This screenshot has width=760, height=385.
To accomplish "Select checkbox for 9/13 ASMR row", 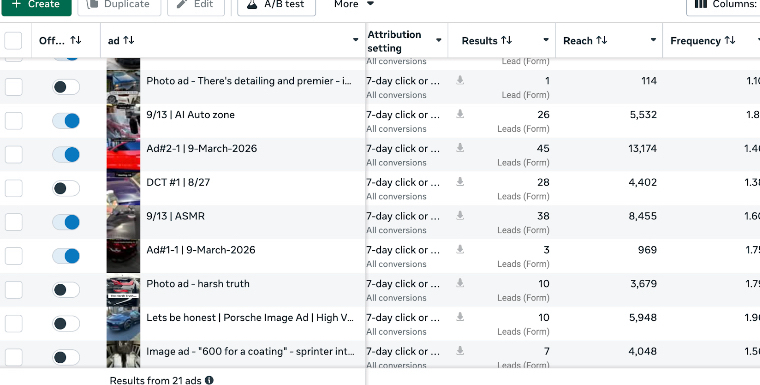I will (x=14, y=222).
